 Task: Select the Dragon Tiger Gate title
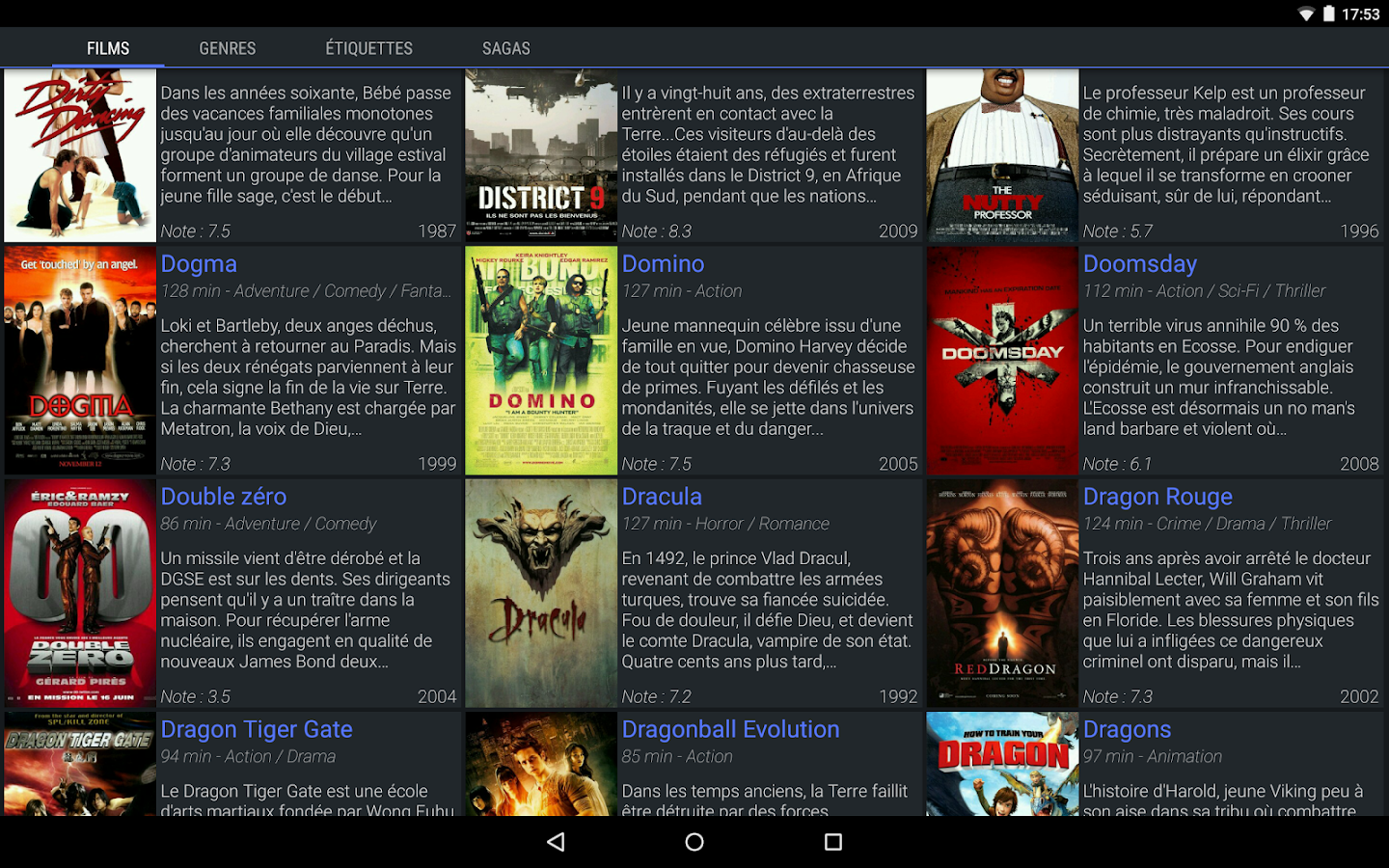257,730
